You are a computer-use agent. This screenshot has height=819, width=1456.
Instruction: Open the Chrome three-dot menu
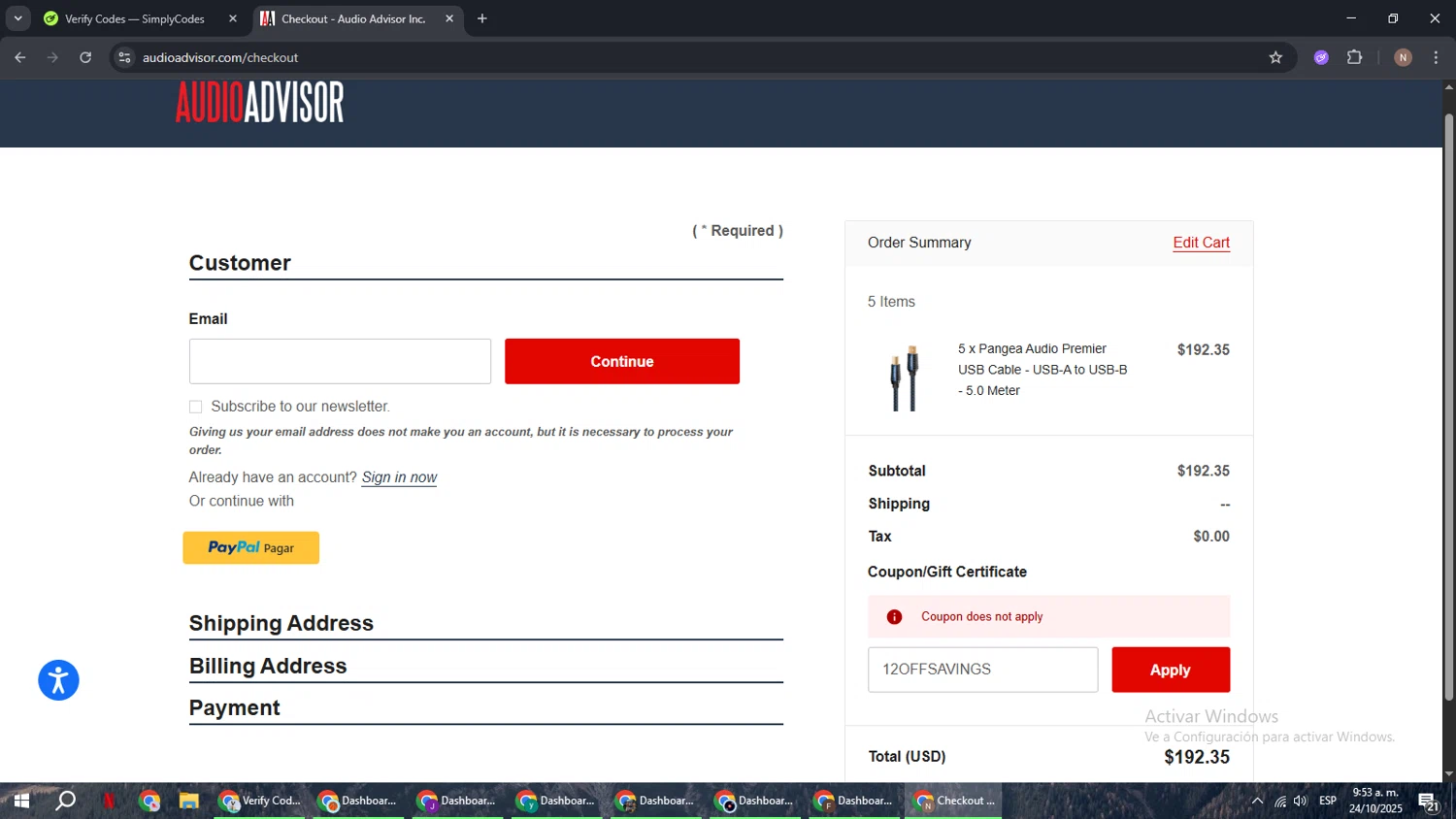click(x=1436, y=57)
